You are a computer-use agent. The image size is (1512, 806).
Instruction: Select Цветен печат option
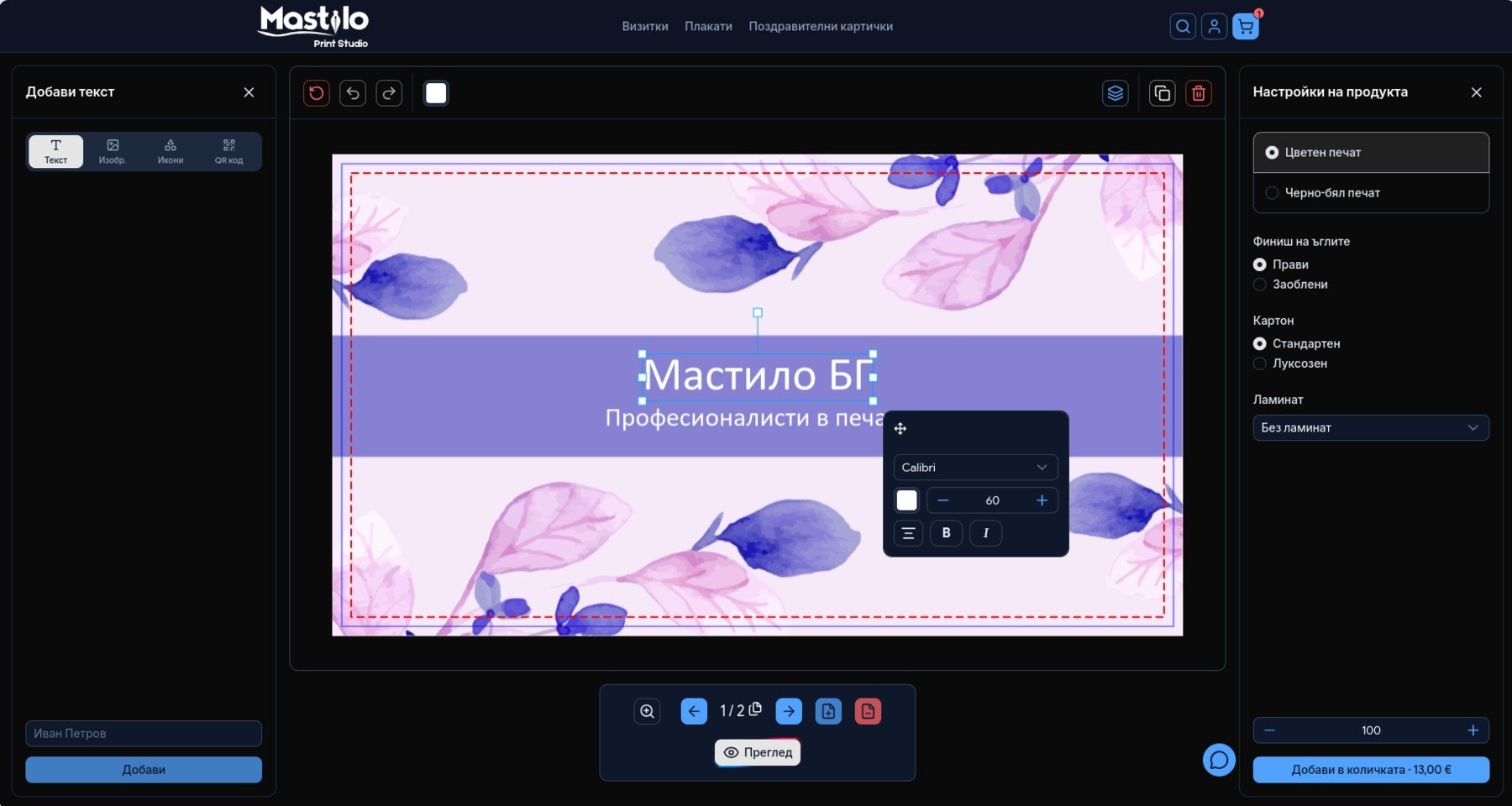[1371, 153]
